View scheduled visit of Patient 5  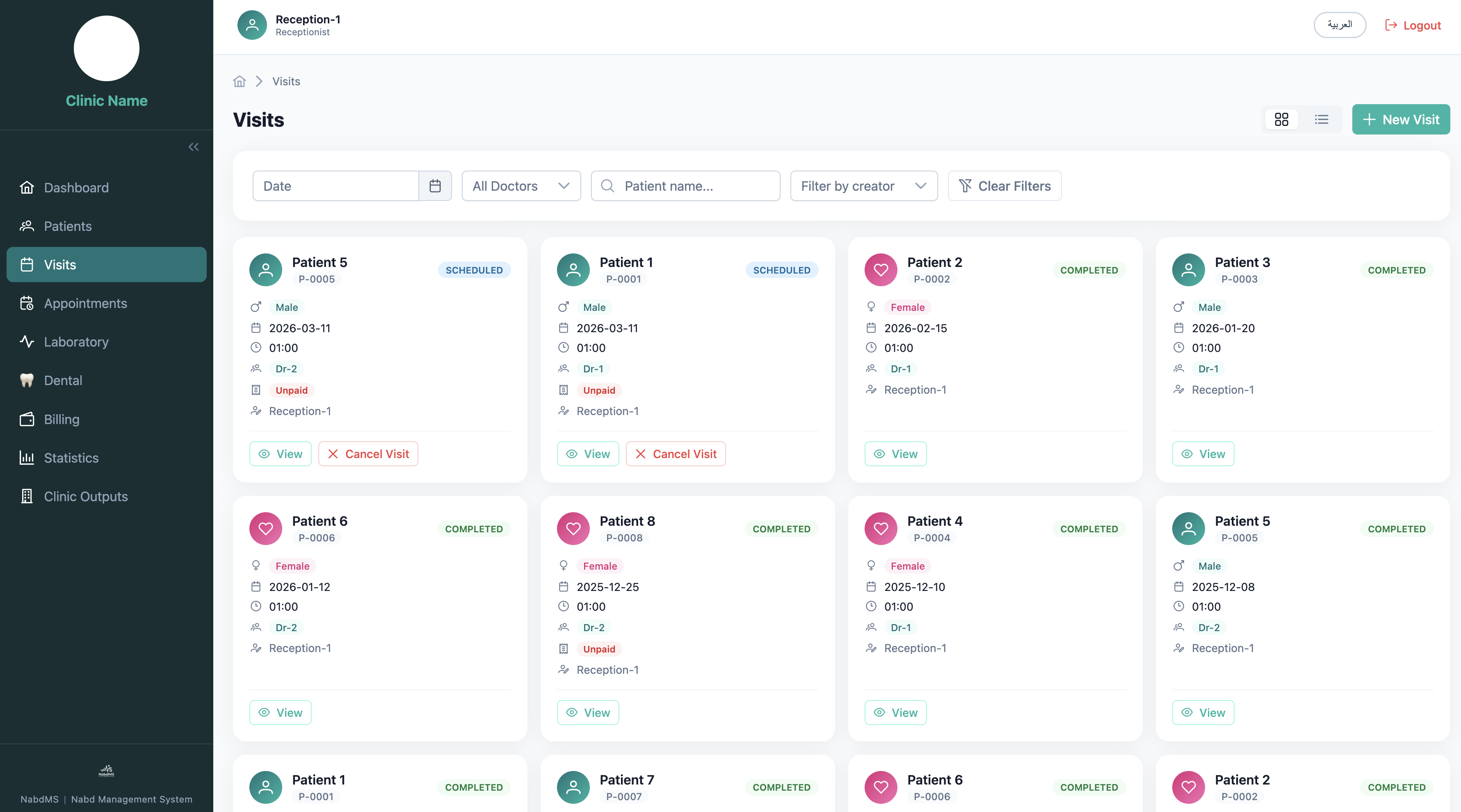[x=280, y=454]
